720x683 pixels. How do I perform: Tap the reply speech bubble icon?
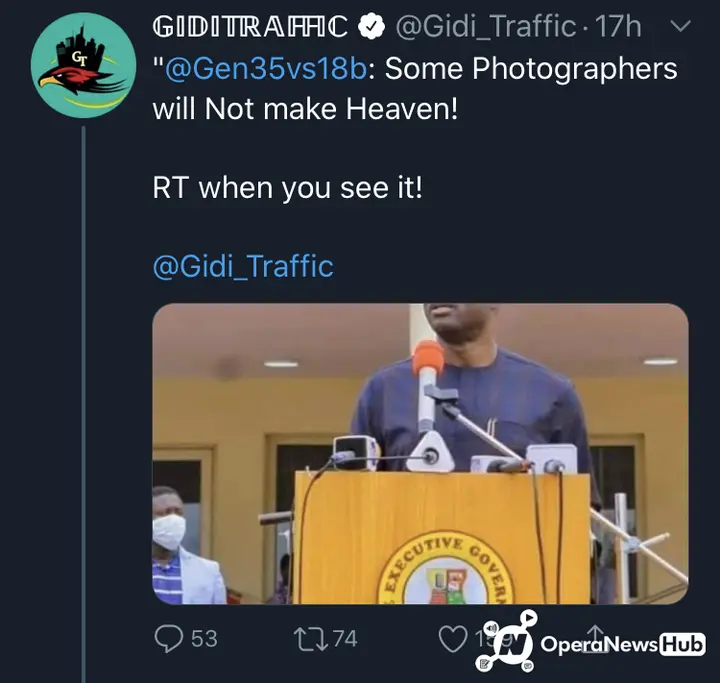pos(169,639)
